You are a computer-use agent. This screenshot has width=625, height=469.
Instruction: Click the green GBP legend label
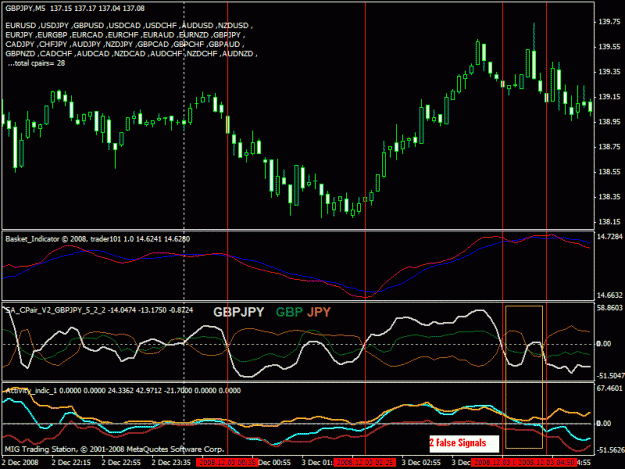pos(289,312)
